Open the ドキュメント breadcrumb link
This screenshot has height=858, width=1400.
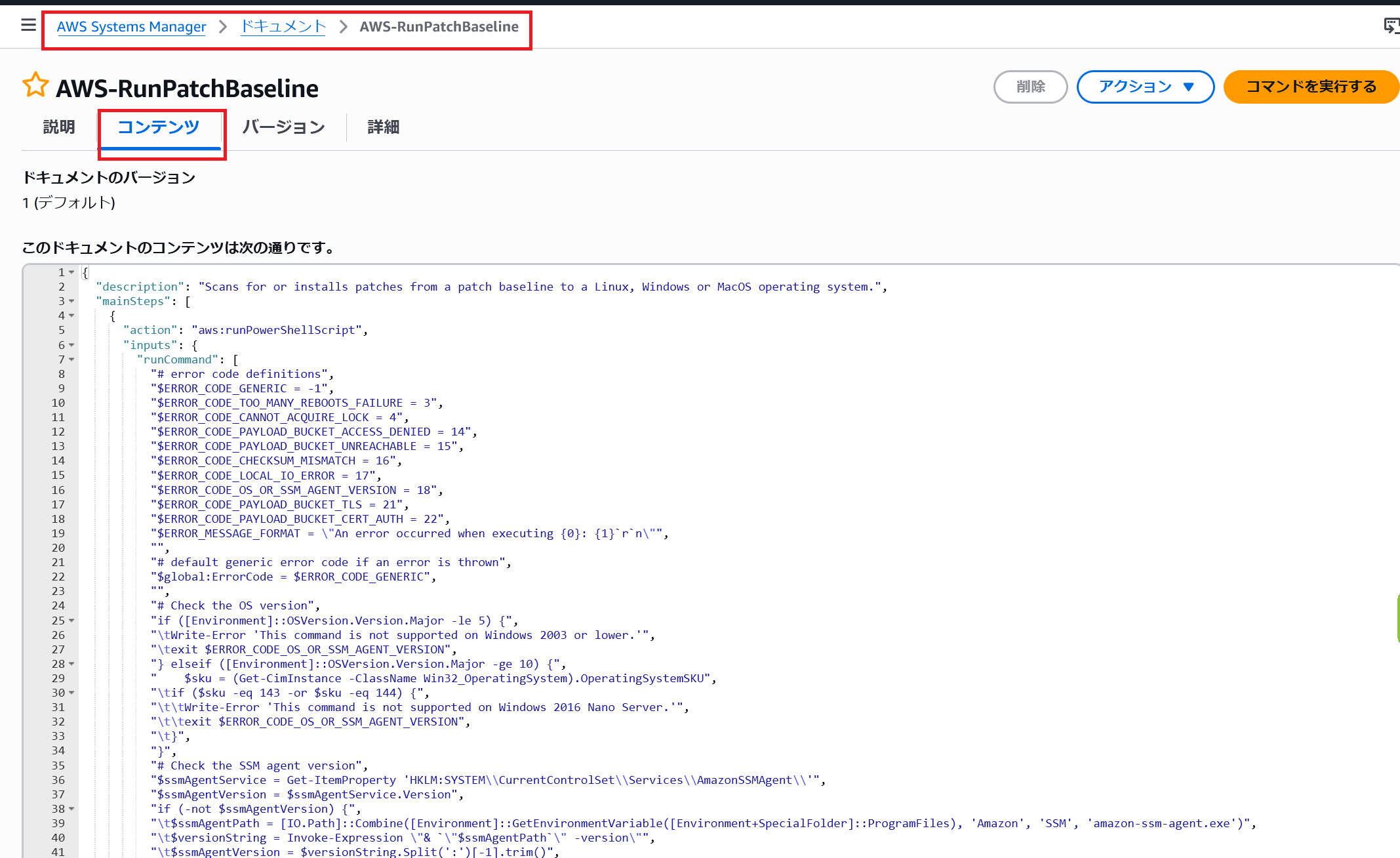283,26
